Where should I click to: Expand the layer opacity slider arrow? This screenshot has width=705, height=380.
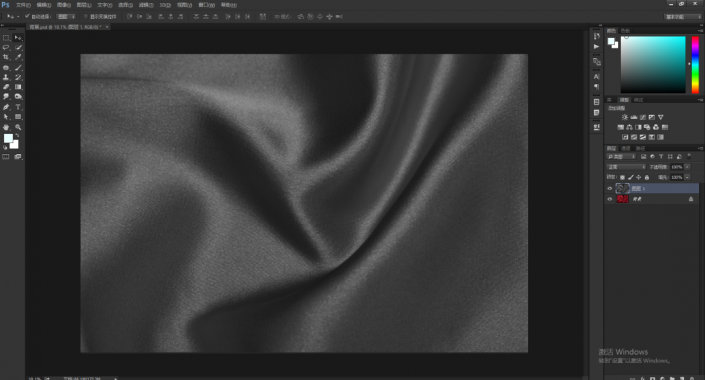(x=687, y=167)
